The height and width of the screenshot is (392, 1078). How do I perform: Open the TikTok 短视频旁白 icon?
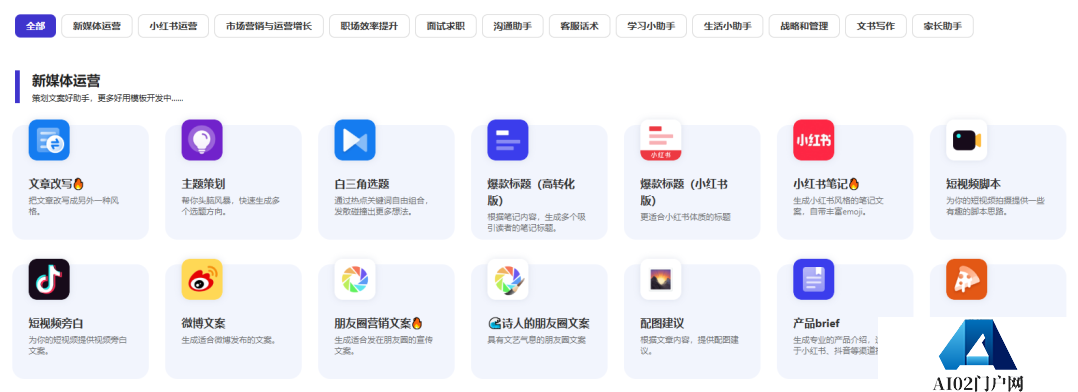49,279
